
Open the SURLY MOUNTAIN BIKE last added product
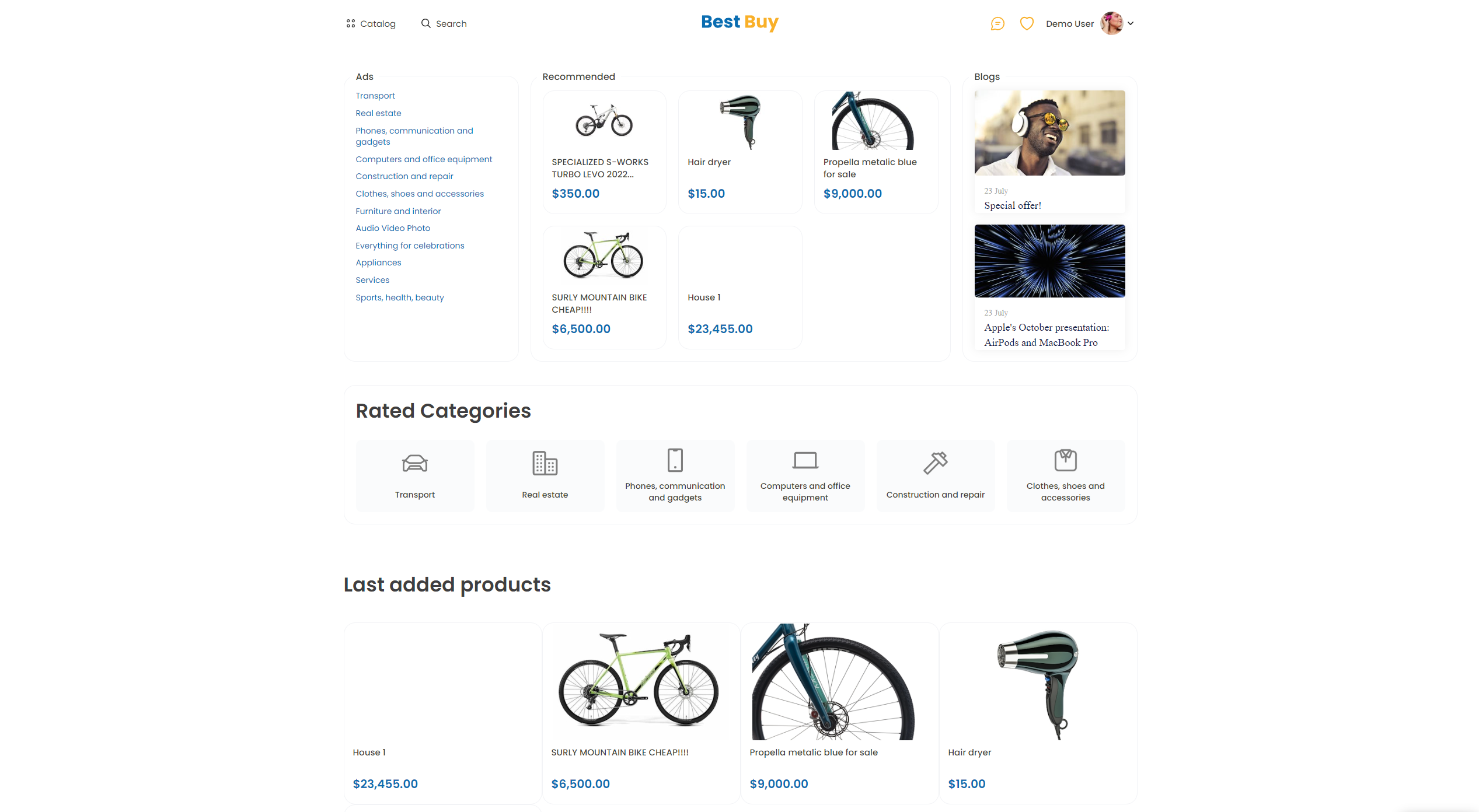click(641, 713)
